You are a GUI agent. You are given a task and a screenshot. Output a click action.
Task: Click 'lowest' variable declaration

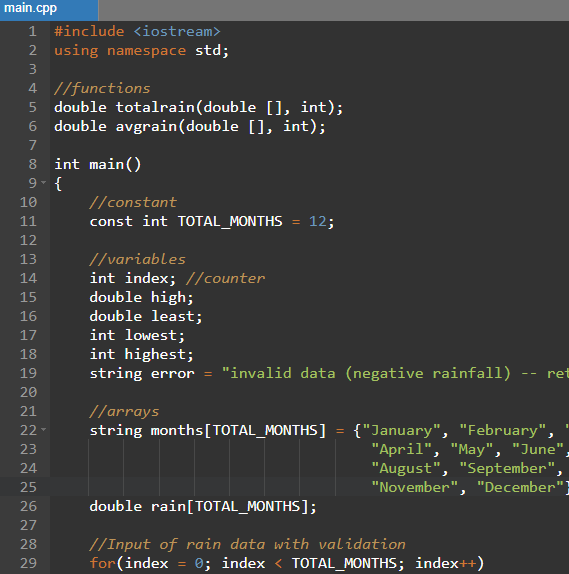point(151,335)
